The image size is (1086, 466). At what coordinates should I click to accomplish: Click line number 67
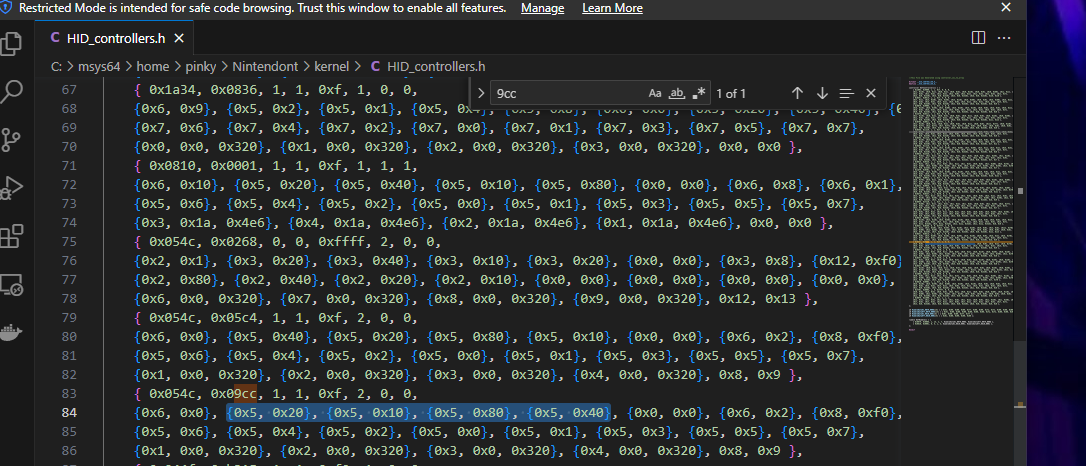[x=69, y=89]
